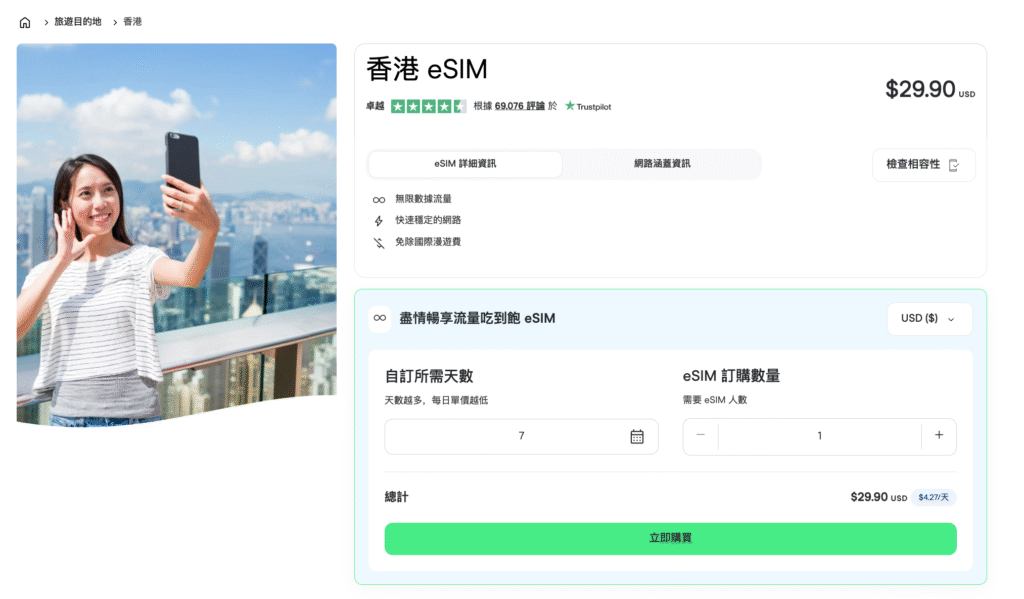
Task: Click the unlimited data infinity icon
Action: pos(379,199)
